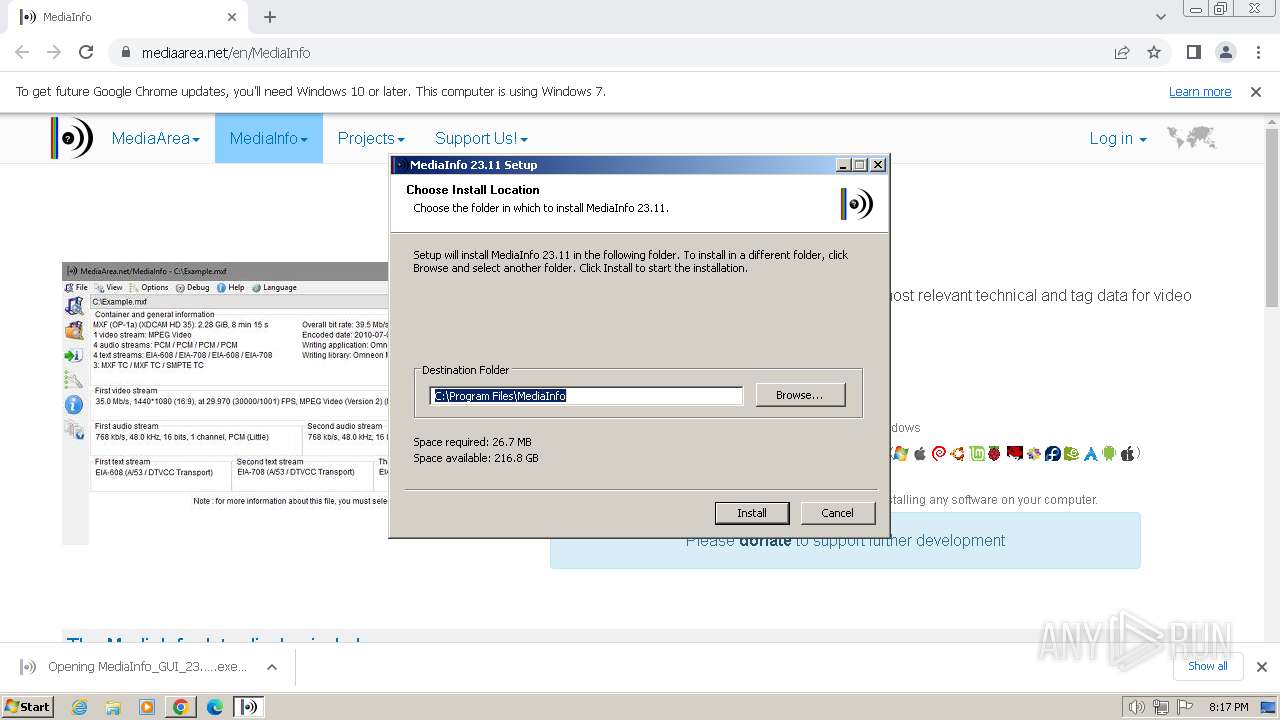Switch to Chrome on the taskbar
The image size is (1280, 720).
pos(181,707)
